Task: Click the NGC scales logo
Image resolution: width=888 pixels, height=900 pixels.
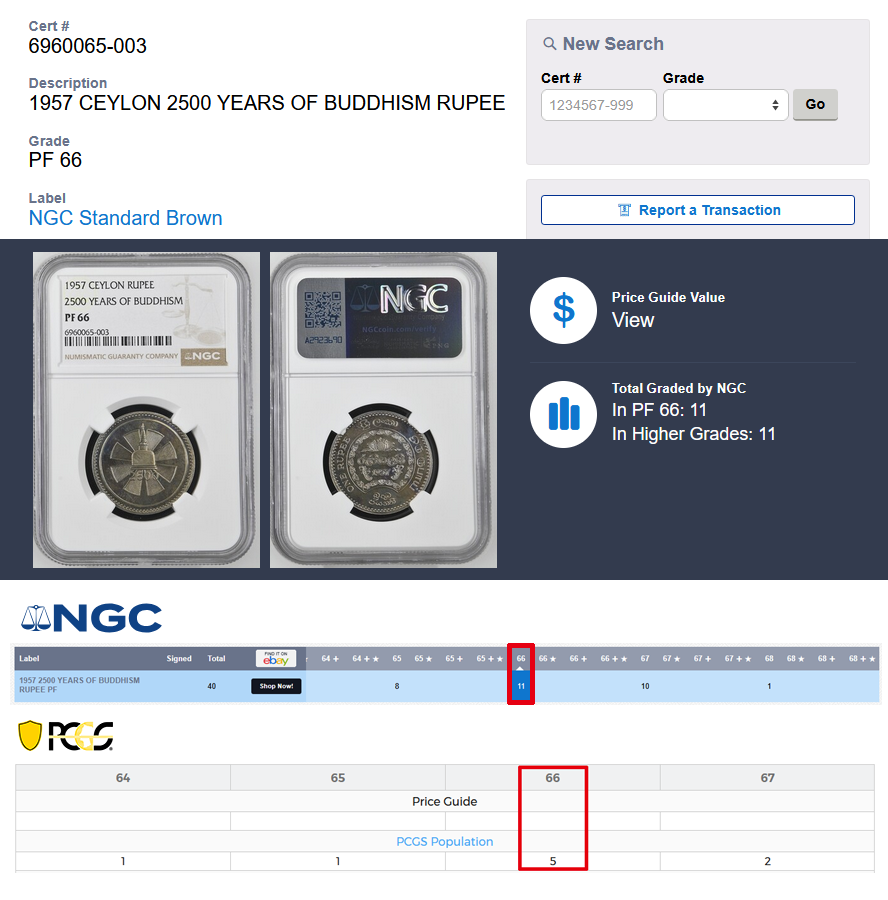Action: point(91,618)
